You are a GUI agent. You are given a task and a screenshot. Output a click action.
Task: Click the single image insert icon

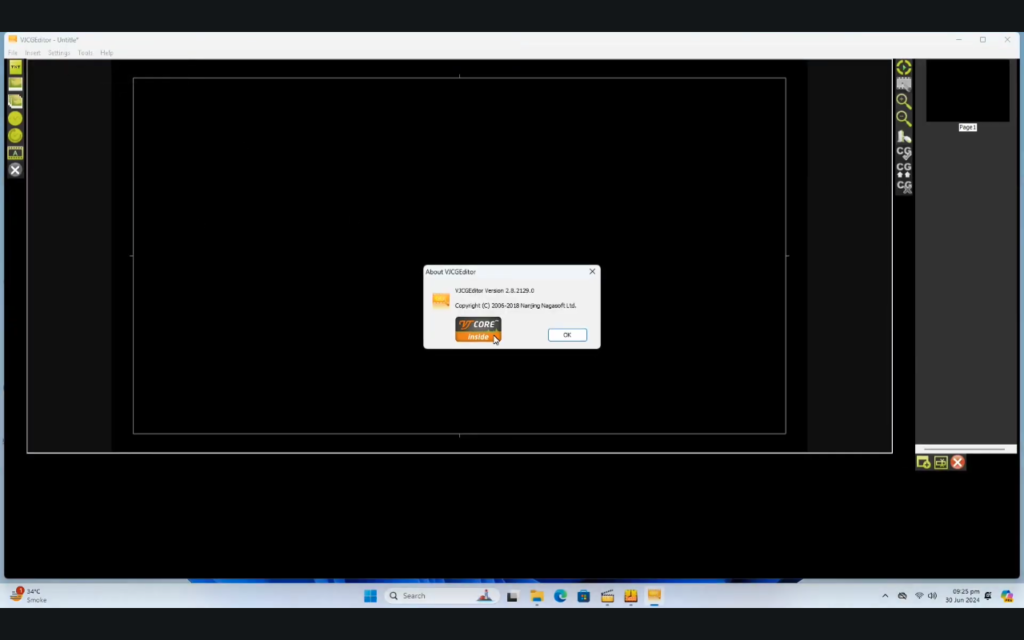(x=15, y=84)
